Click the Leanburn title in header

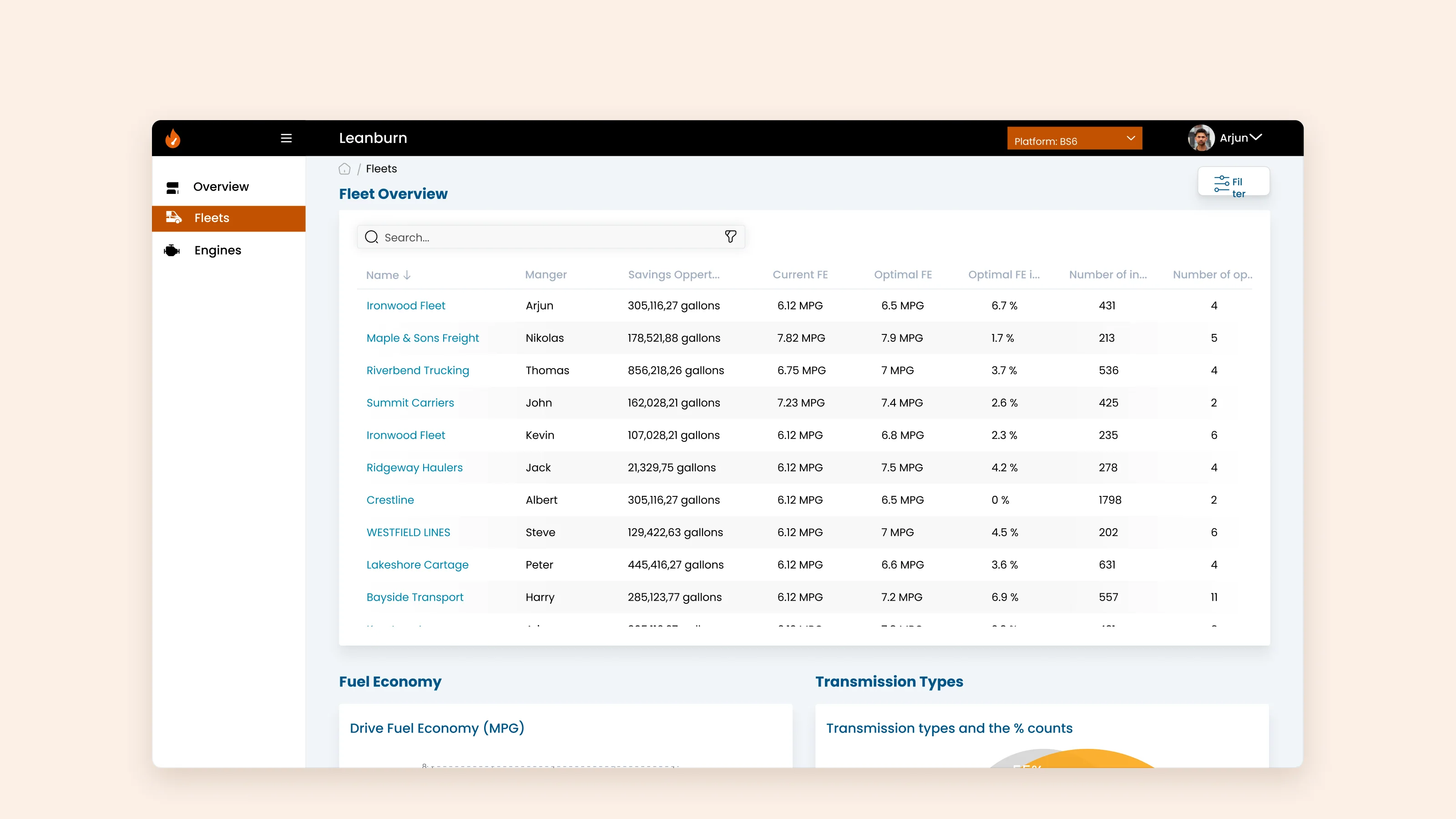click(373, 138)
